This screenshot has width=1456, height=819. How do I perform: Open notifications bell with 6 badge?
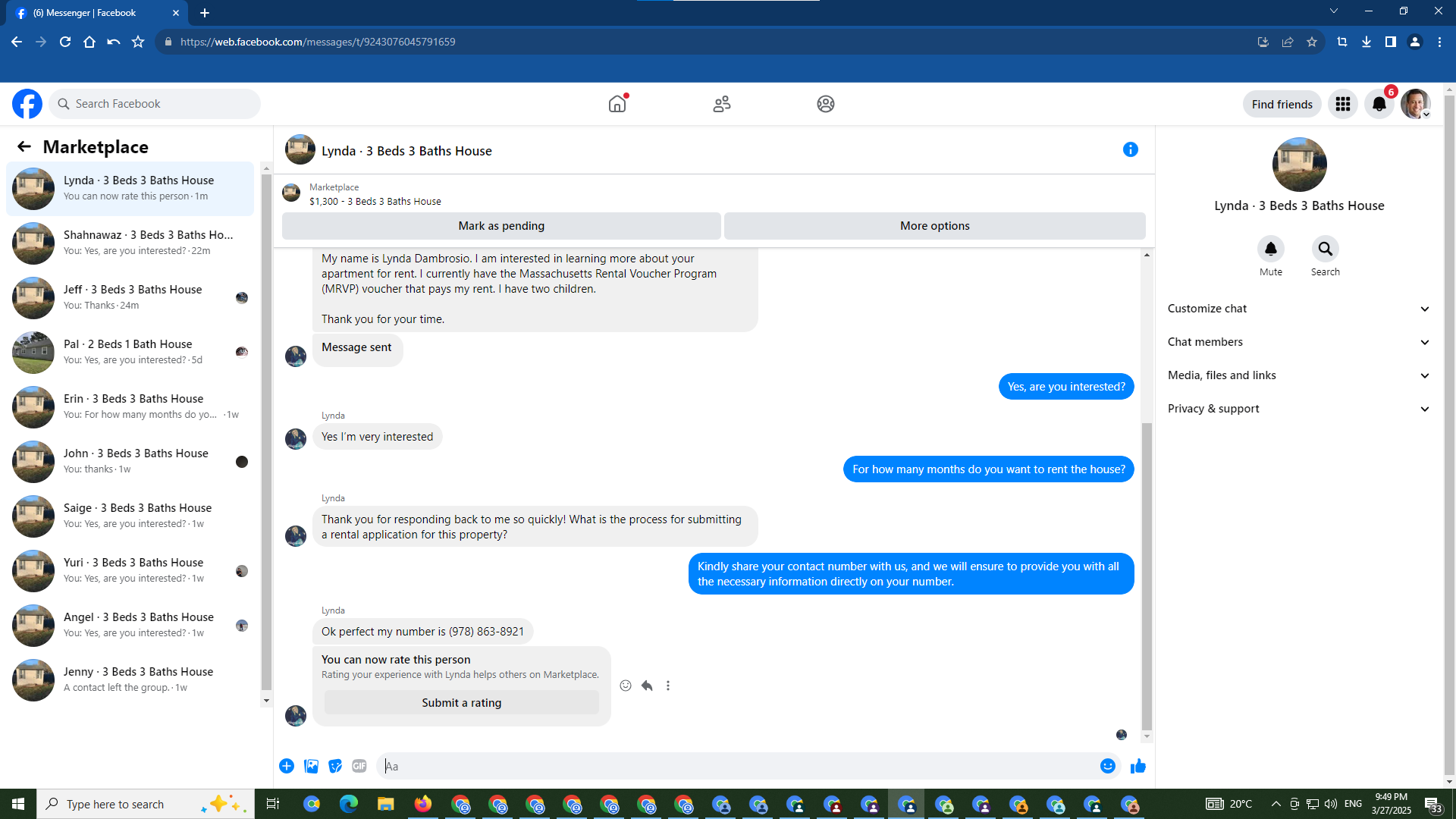1379,104
